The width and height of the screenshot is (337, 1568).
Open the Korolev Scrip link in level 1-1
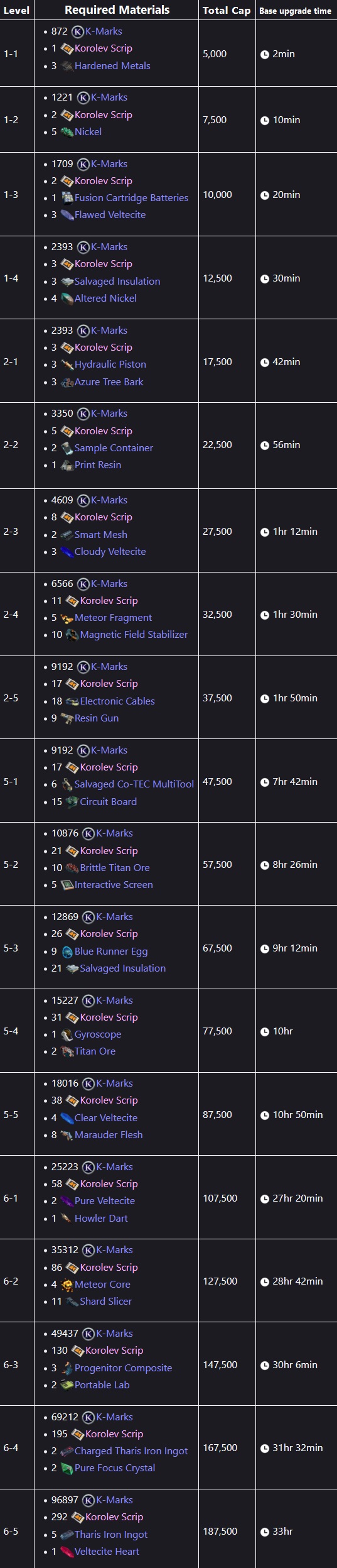point(103,48)
